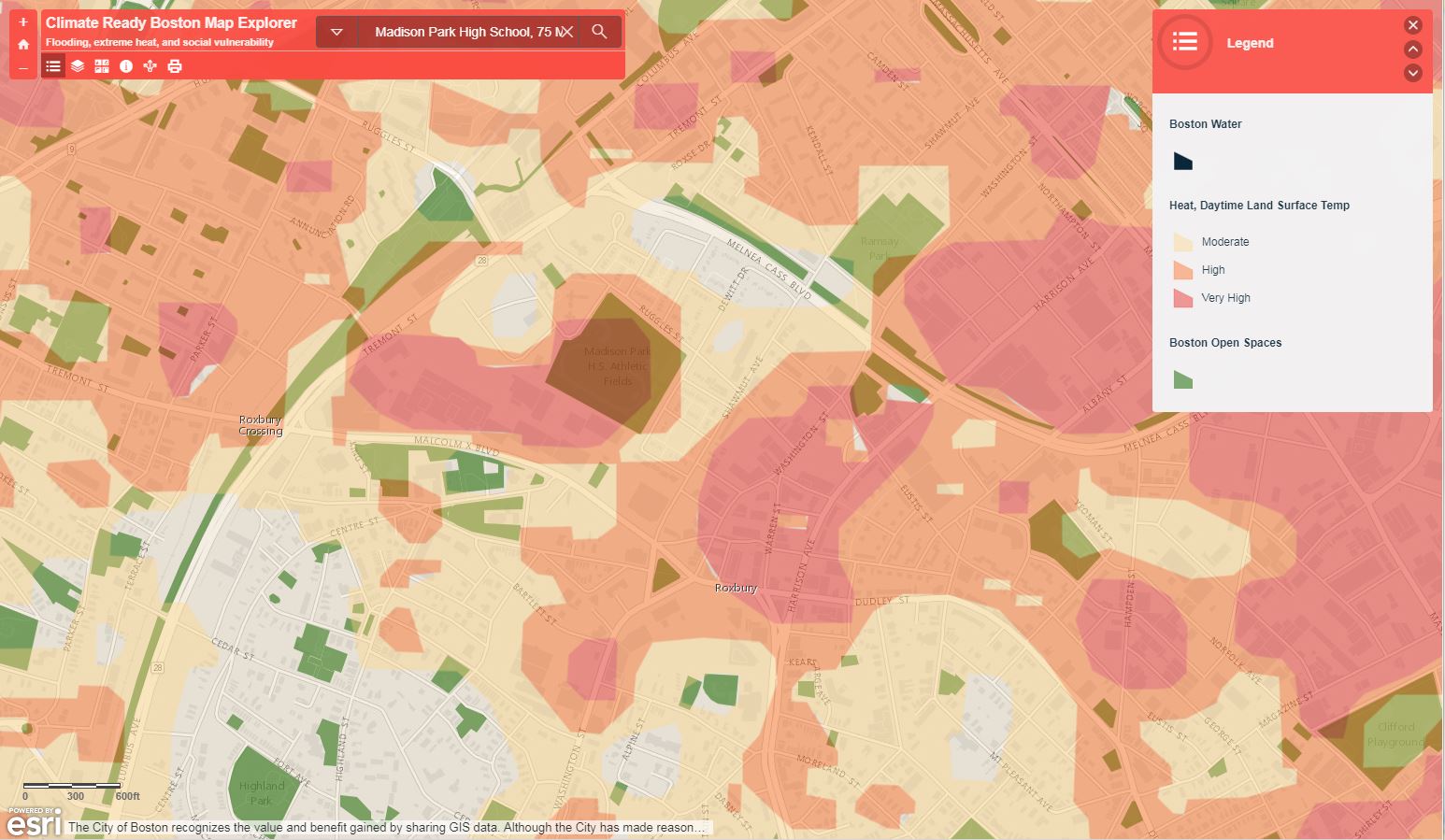Click the home default extent button
Viewport: 1445px width, 840px height.
pos(23,45)
